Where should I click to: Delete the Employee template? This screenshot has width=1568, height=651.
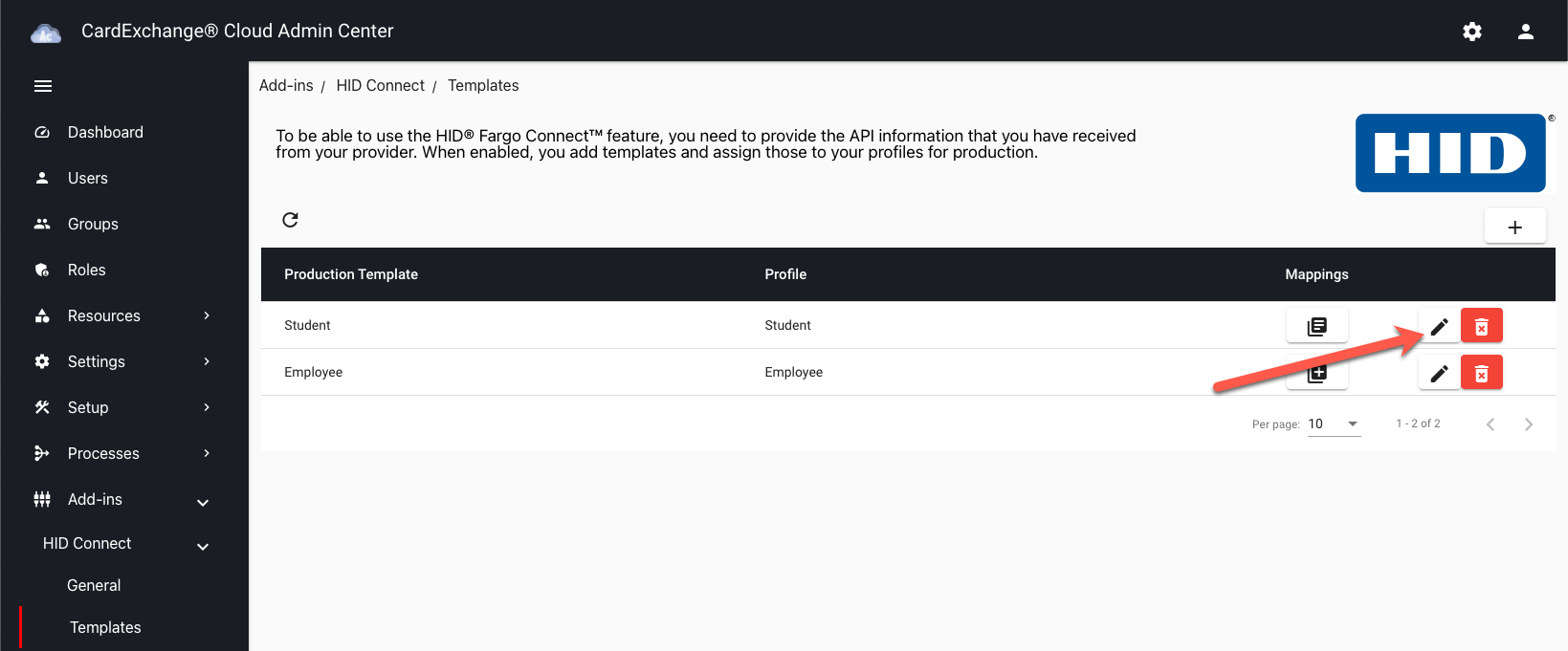coord(1482,373)
